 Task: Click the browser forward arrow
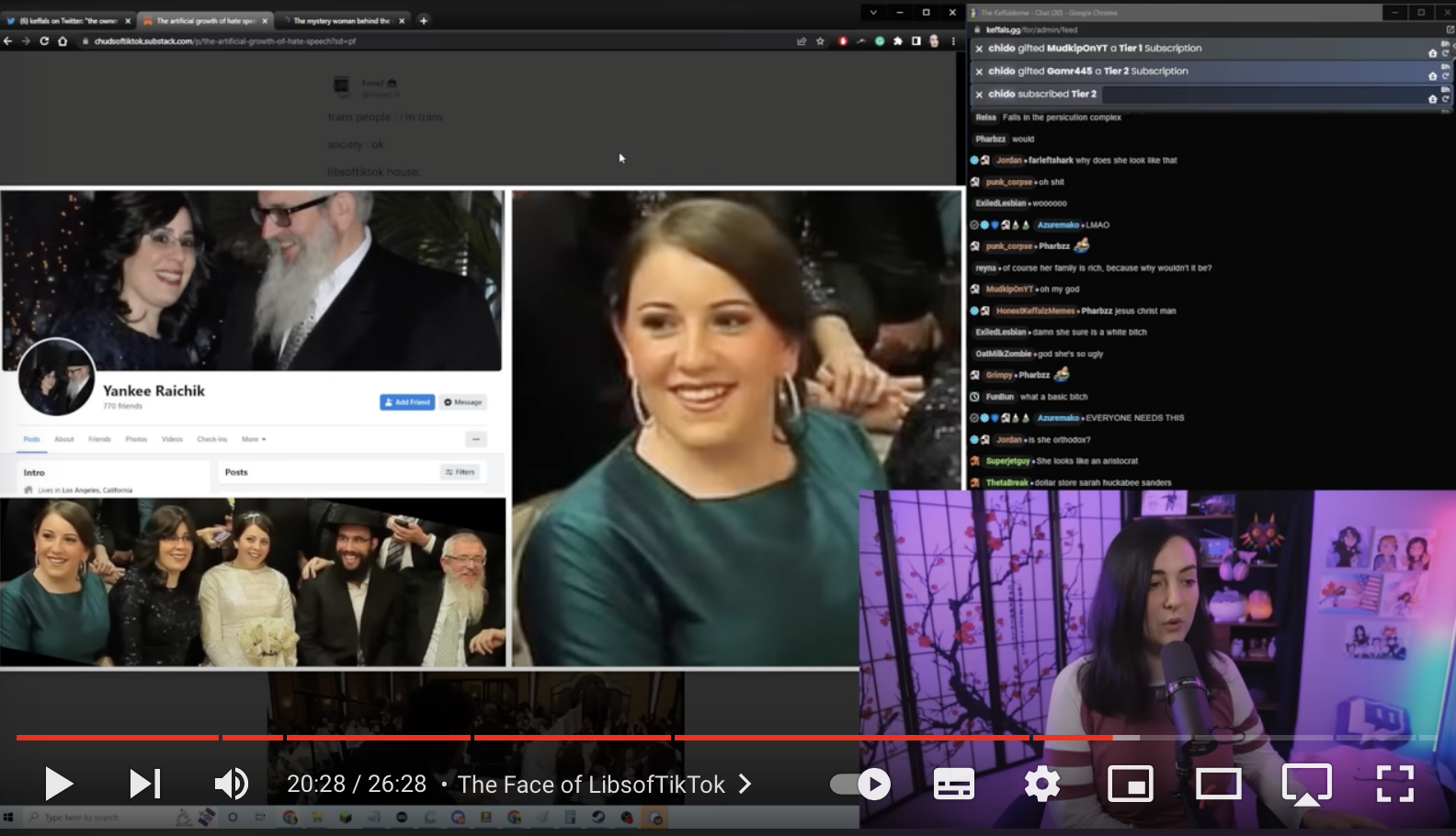pos(26,41)
